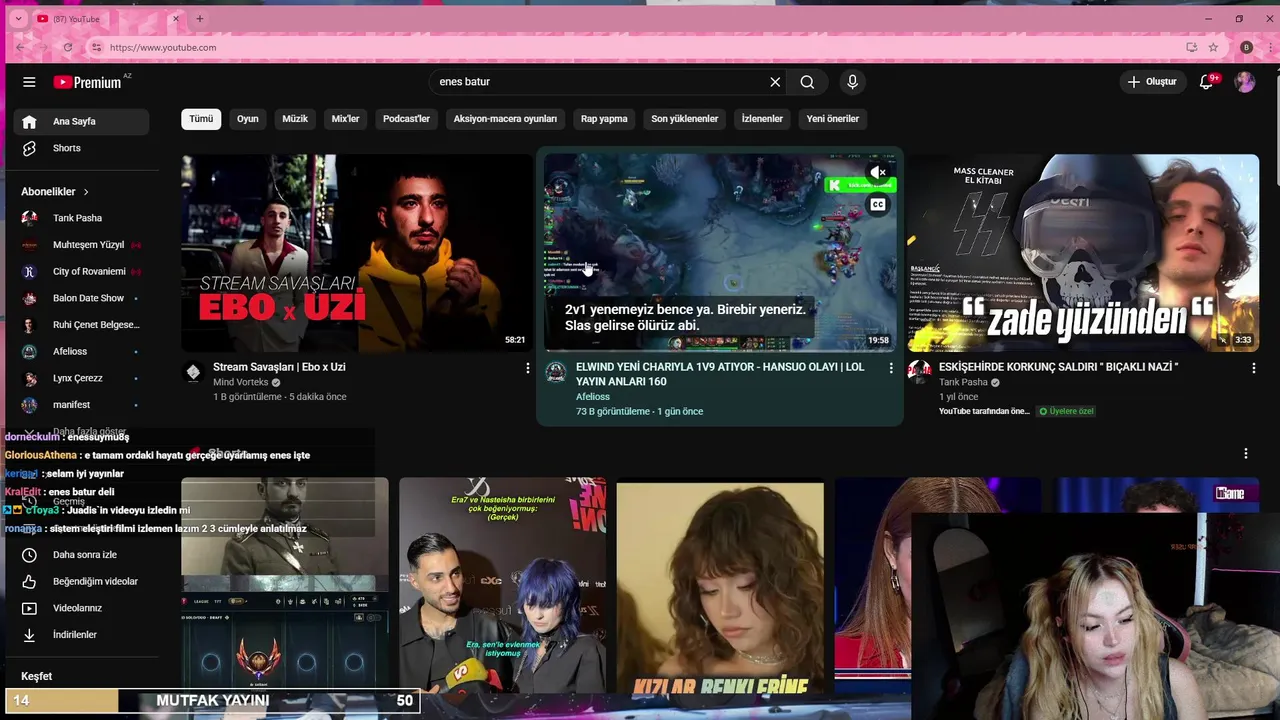Go to Ana Sayfa in the sidebar

tap(81, 121)
